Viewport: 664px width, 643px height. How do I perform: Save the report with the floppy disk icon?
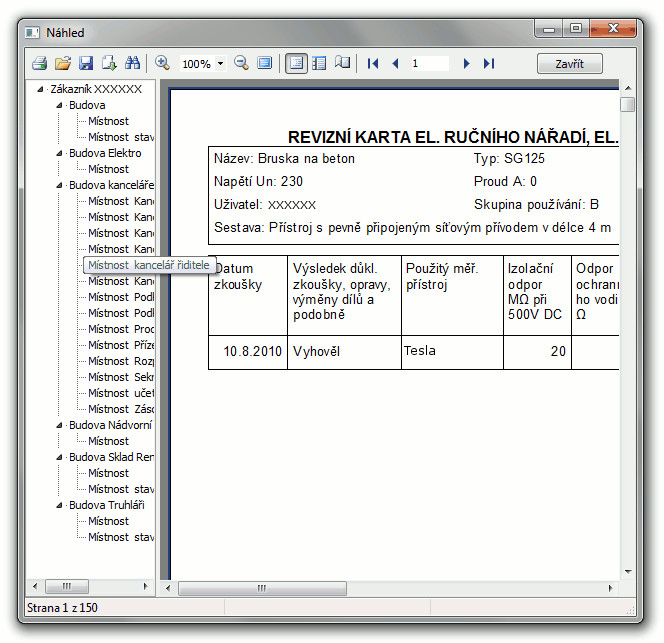tap(86, 64)
